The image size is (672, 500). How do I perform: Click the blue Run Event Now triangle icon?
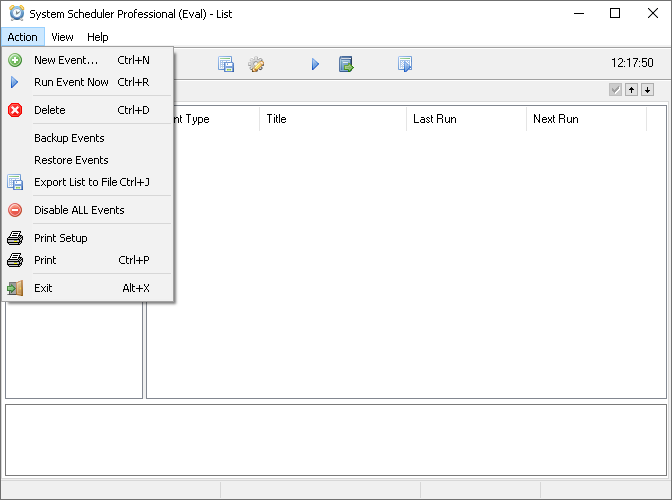(x=15, y=82)
